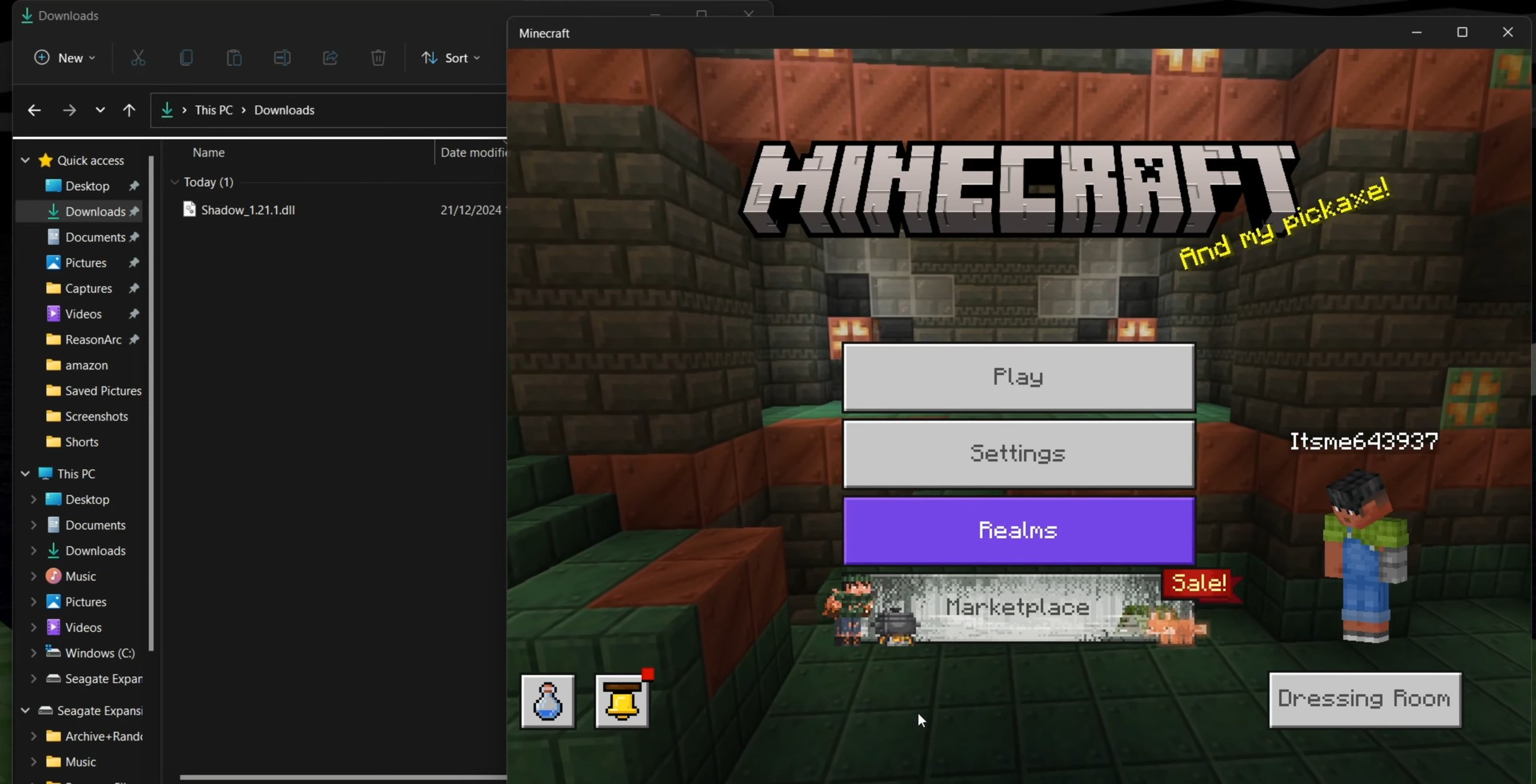Click the Windows (C:) drive icon
This screenshot has height=784, width=1536.
pos(53,653)
